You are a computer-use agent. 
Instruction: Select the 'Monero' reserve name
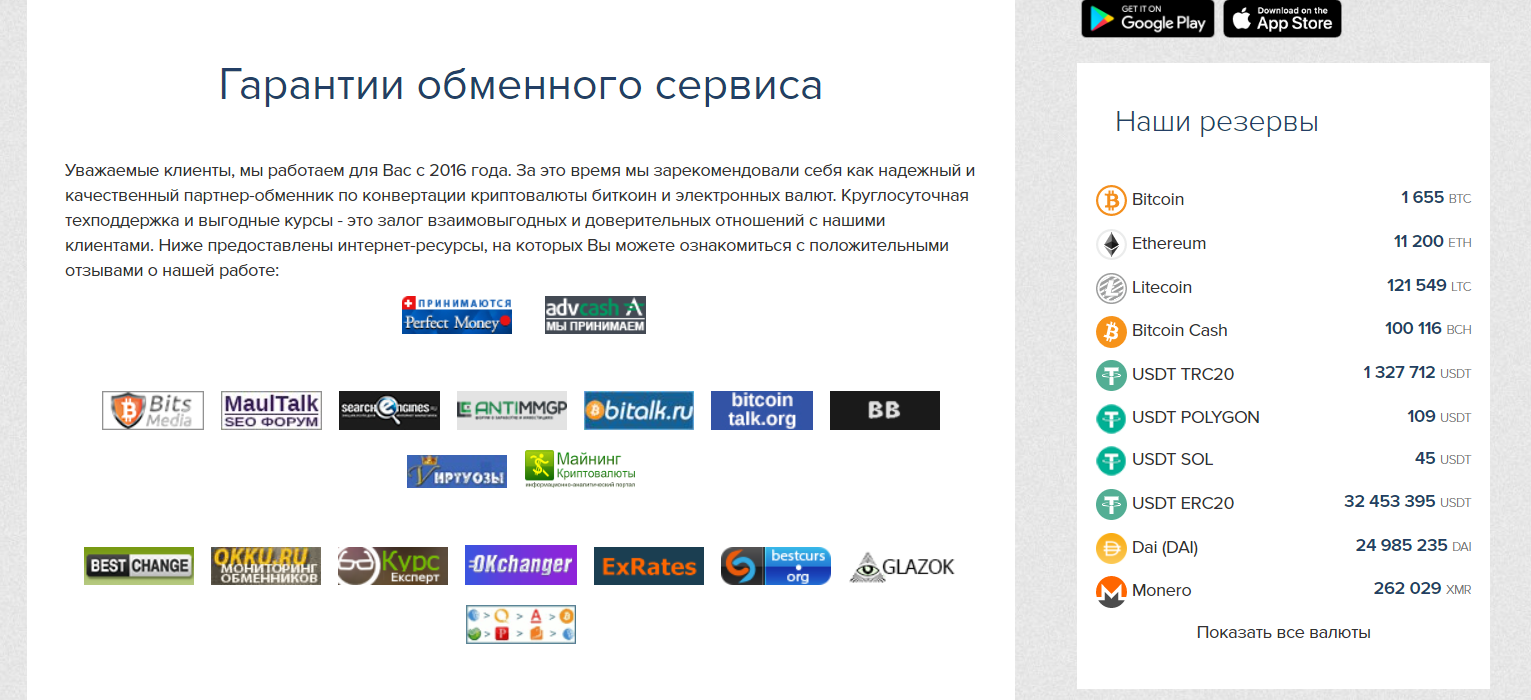pyautogui.click(x=1162, y=591)
